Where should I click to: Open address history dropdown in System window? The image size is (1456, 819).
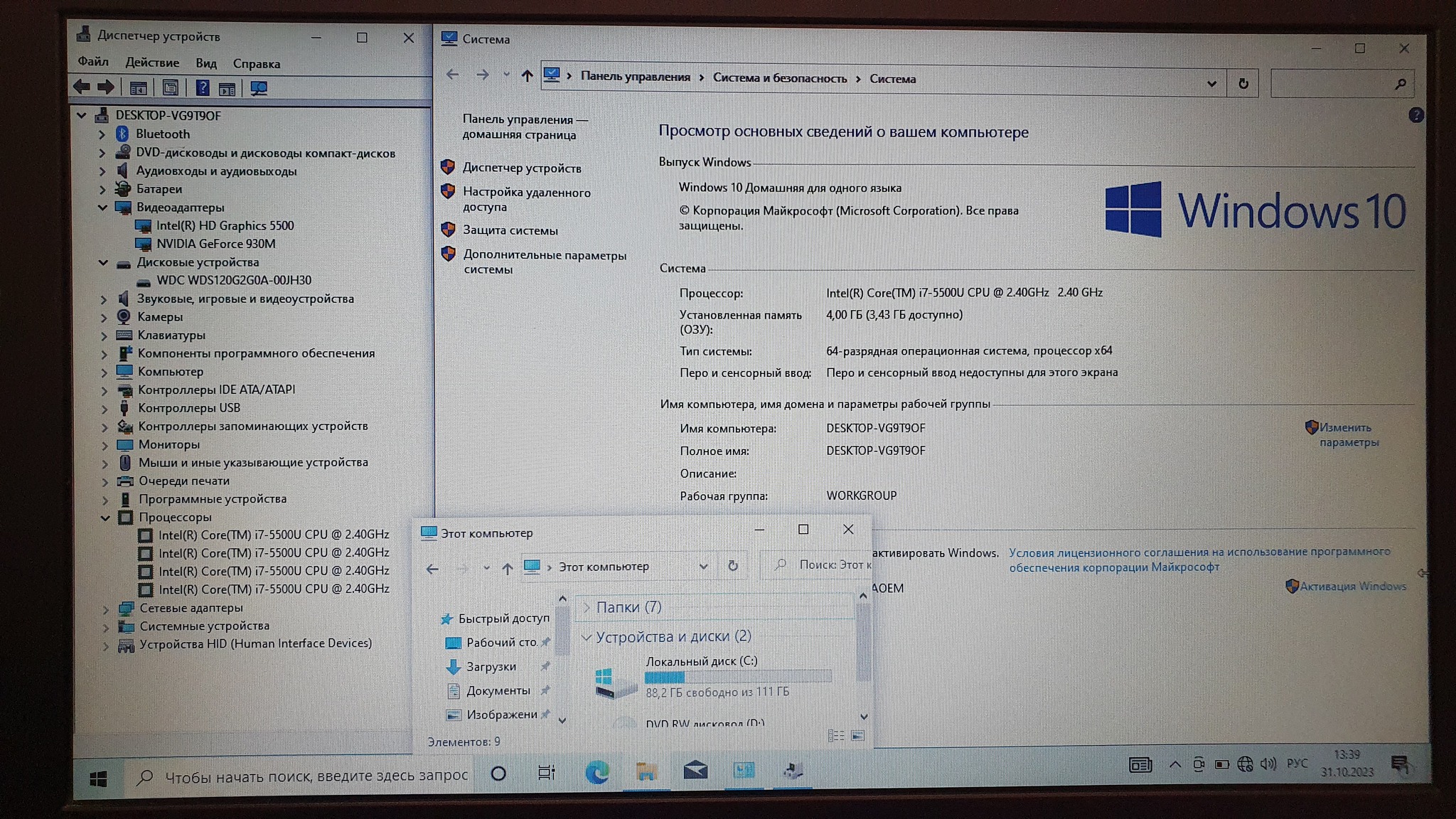pos(1211,83)
